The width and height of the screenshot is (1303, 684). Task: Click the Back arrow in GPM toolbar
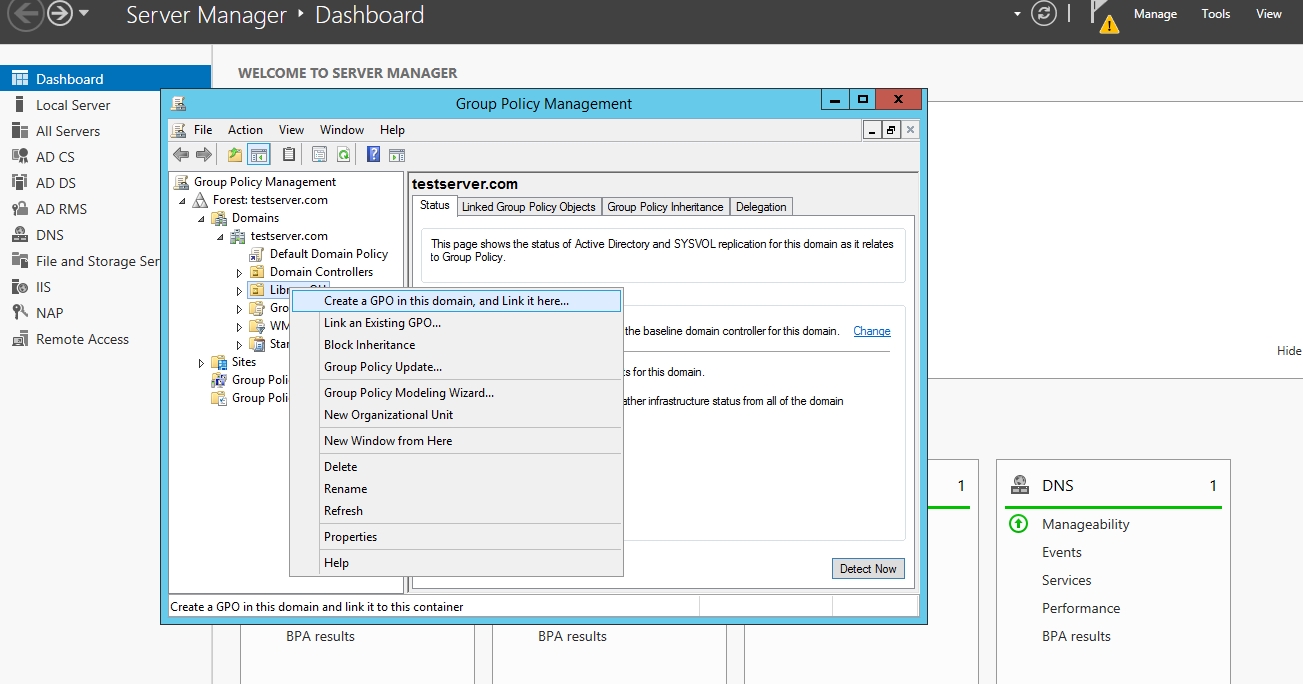[x=181, y=154]
